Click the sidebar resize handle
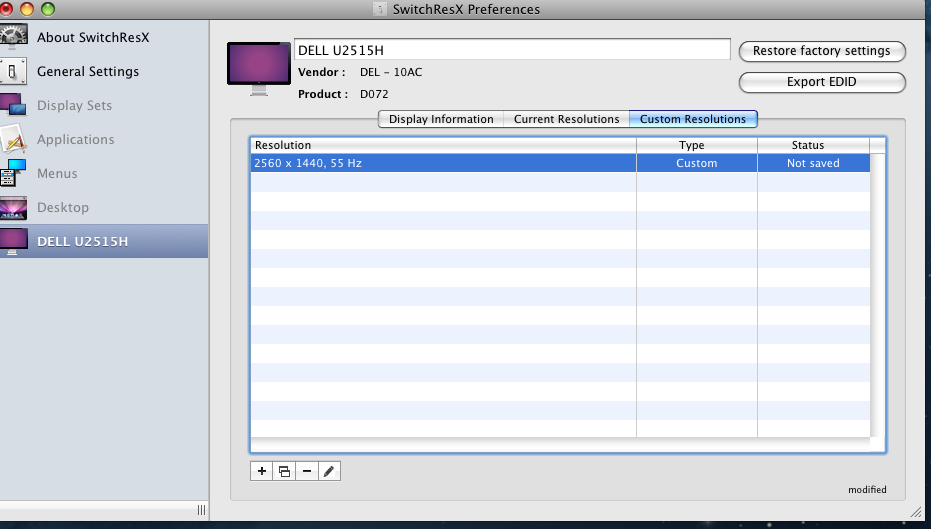931x529 pixels. pos(201,510)
